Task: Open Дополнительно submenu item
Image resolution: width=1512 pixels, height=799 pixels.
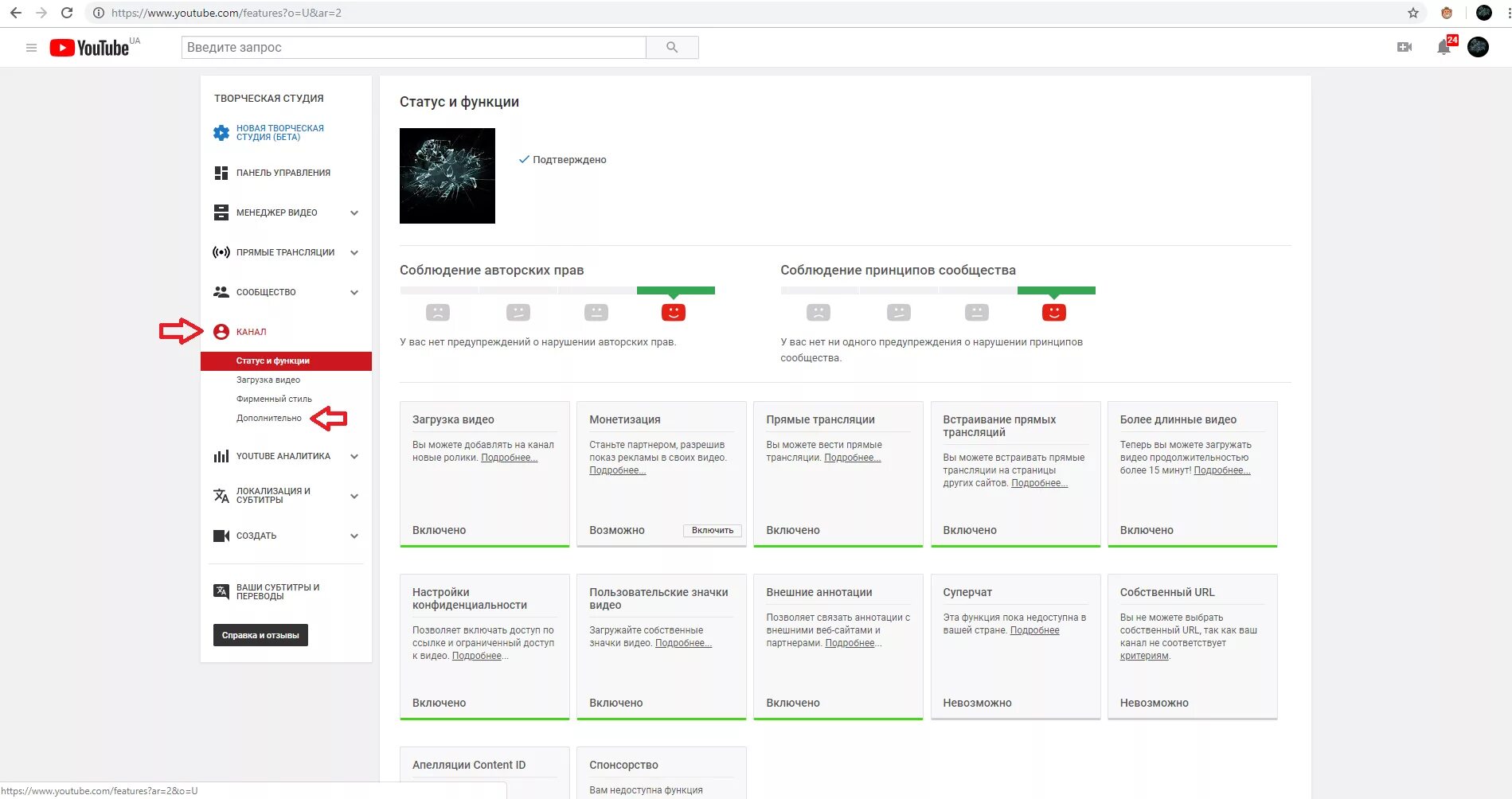Action: coord(269,419)
